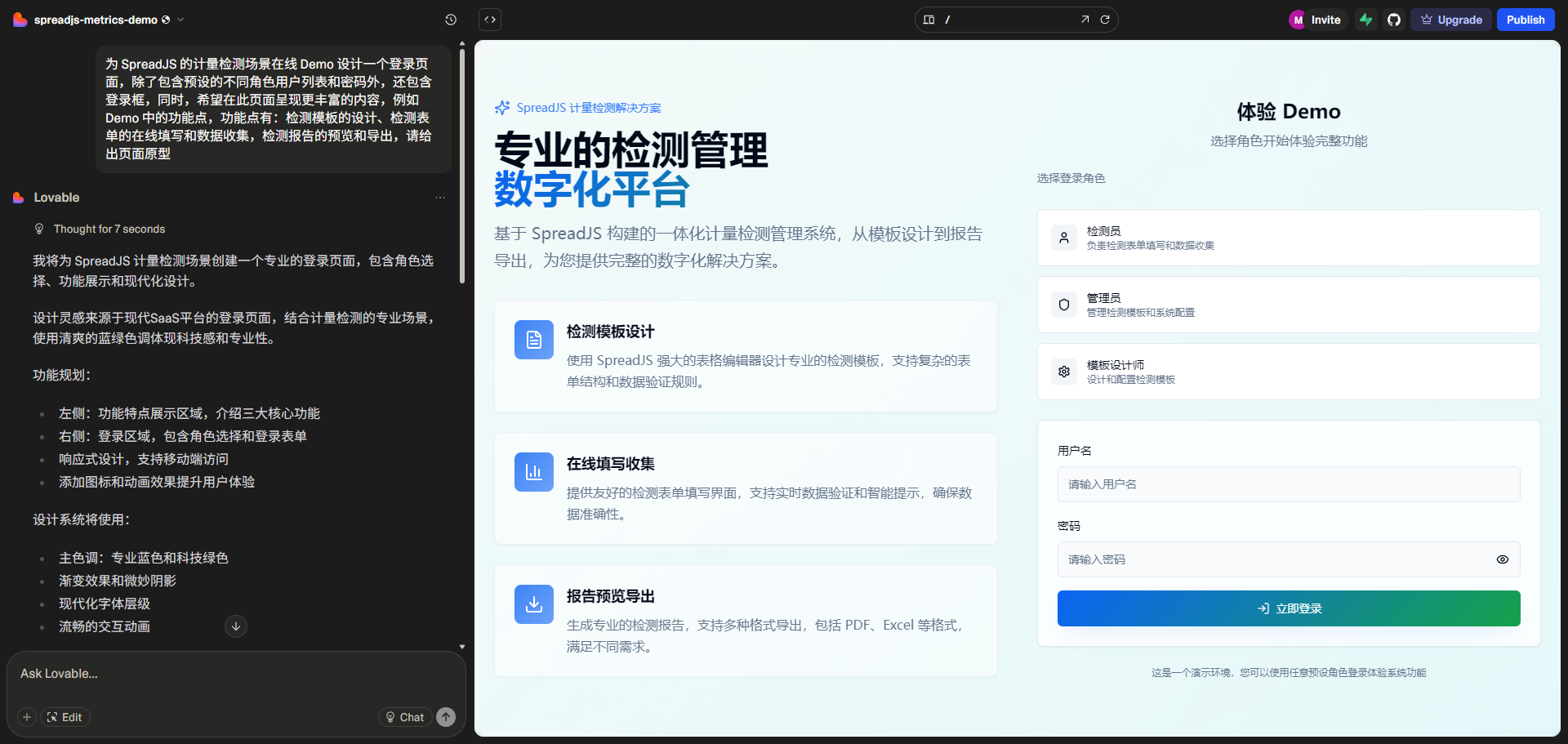Click the 密码 field label
Image resolution: width=1568 pixels, height=744 pixels.
coord(1069,526)
